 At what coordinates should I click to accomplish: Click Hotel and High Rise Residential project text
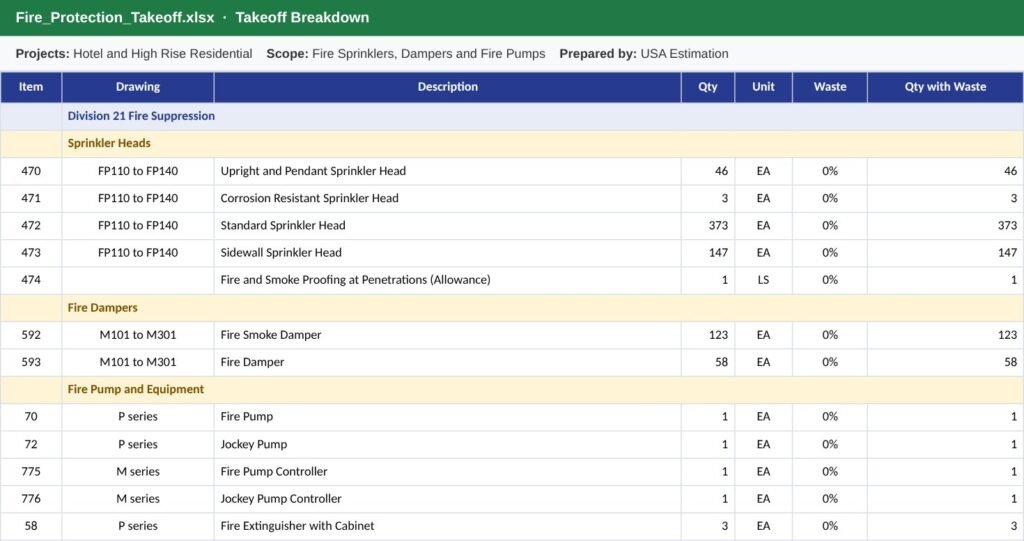pyautogui.click(x=163, y=54)
